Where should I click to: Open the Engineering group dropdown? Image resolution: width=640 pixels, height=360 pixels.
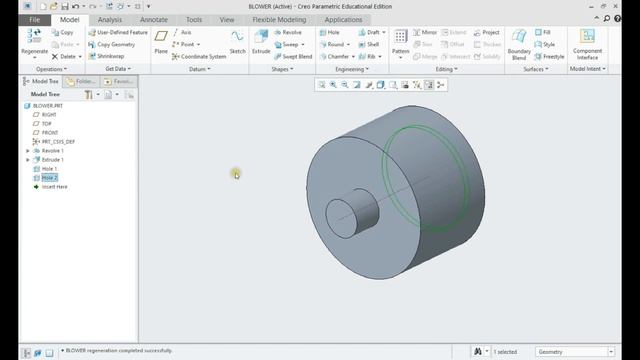coord(352,69)
